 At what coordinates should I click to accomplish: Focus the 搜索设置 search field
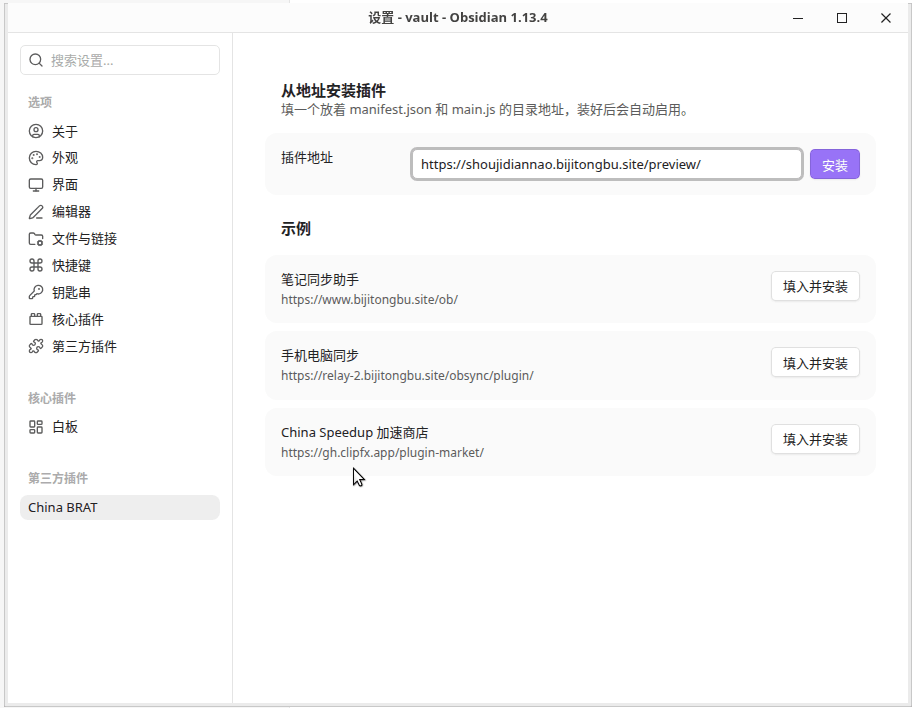pyautogui.click(x=120, y=60)
